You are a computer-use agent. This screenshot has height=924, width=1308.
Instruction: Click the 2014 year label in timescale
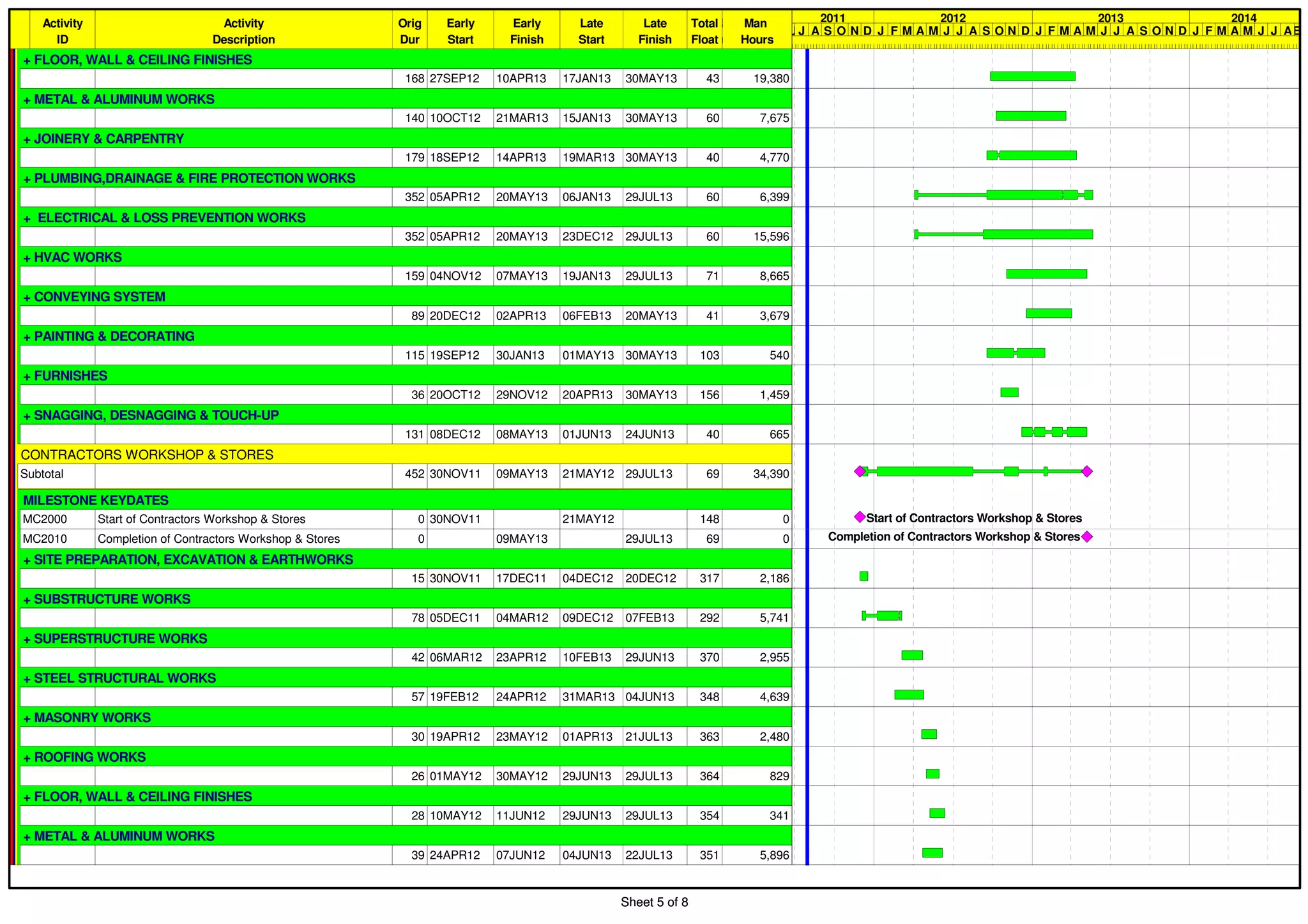click(x=1243, y=18)
